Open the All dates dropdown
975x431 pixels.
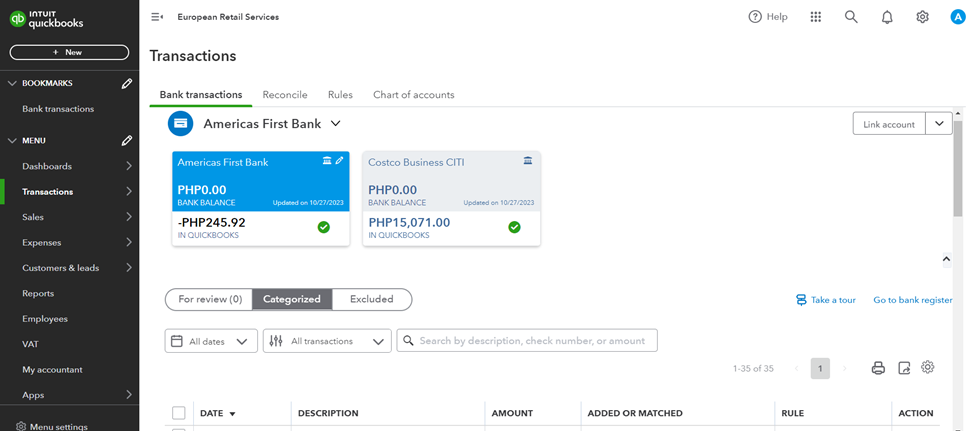[211, 341]
